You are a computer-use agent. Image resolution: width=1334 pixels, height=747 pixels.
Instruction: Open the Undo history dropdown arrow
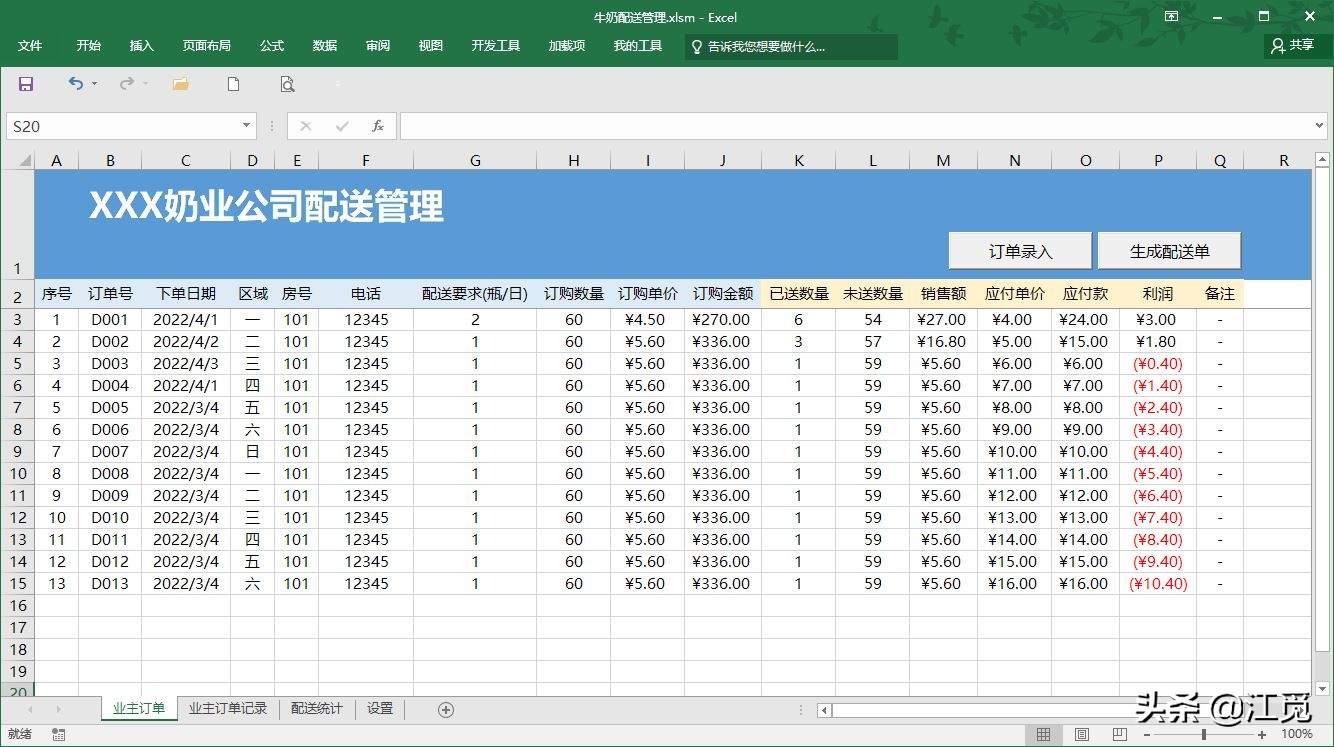coord(95,84)
